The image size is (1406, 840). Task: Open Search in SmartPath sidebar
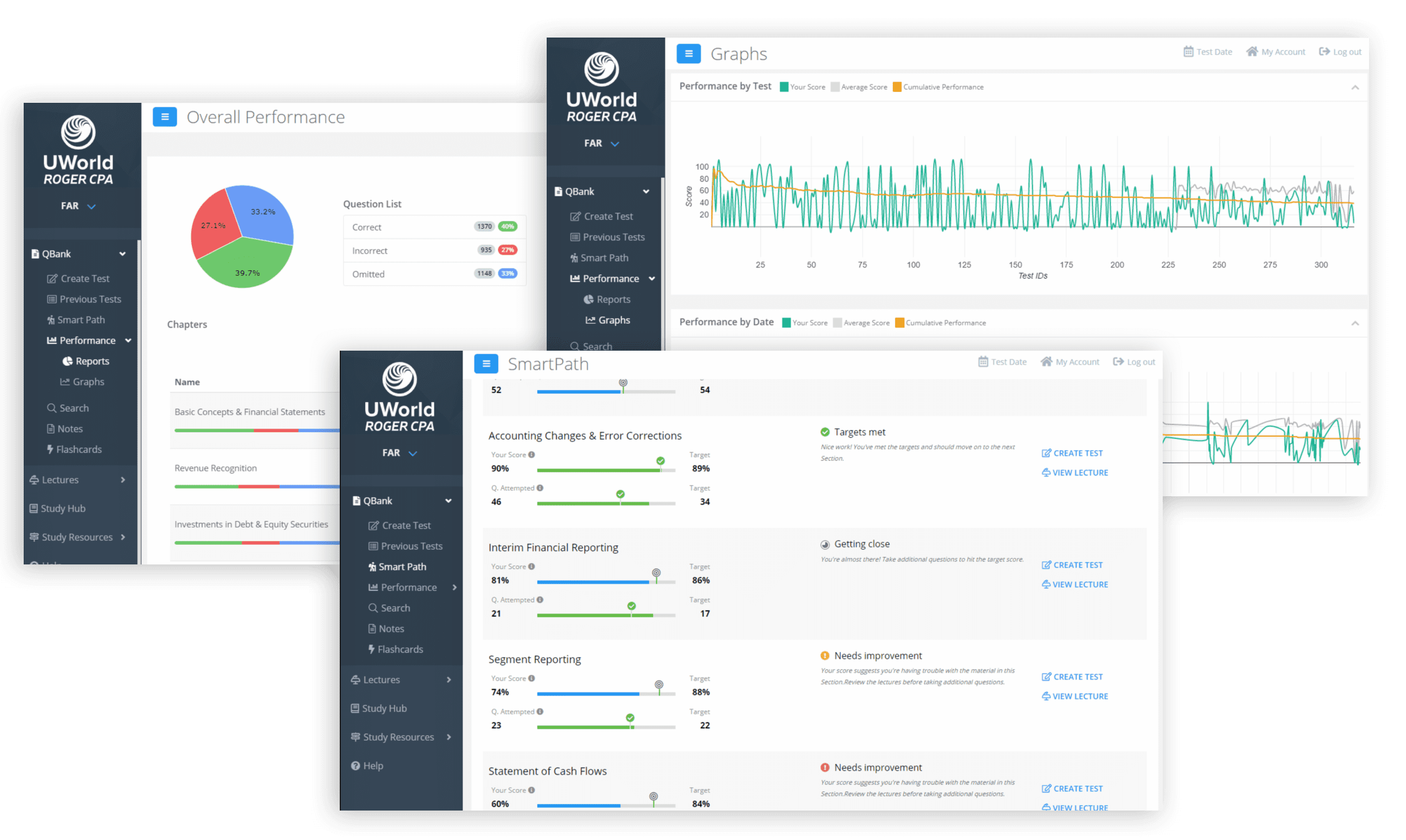pyautogui.click(x=389, y=608)
